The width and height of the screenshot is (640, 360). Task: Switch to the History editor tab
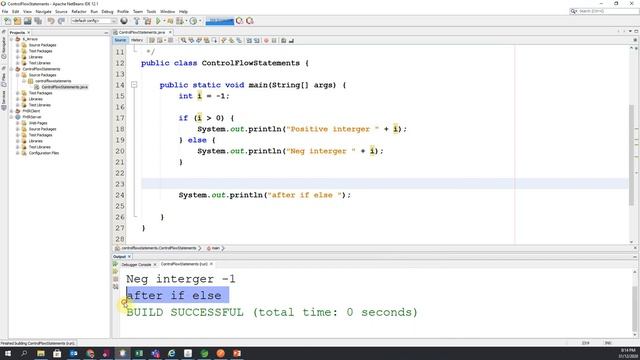coord(137,40)
